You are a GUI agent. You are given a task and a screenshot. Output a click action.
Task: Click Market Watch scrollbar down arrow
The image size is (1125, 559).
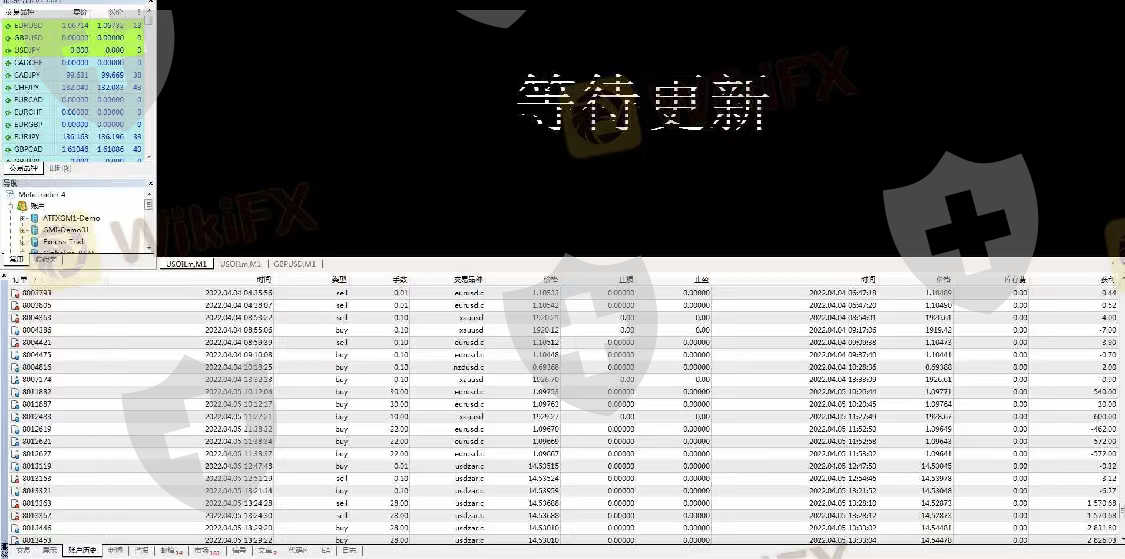[149, 156]
